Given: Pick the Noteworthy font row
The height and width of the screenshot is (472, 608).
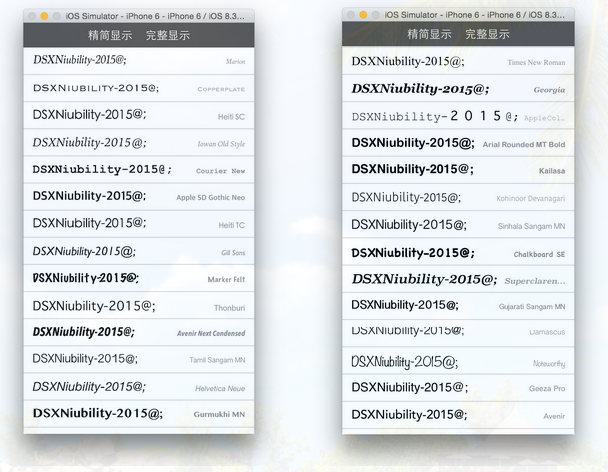Looking at the screenshot, I should [x=458, y=362].
